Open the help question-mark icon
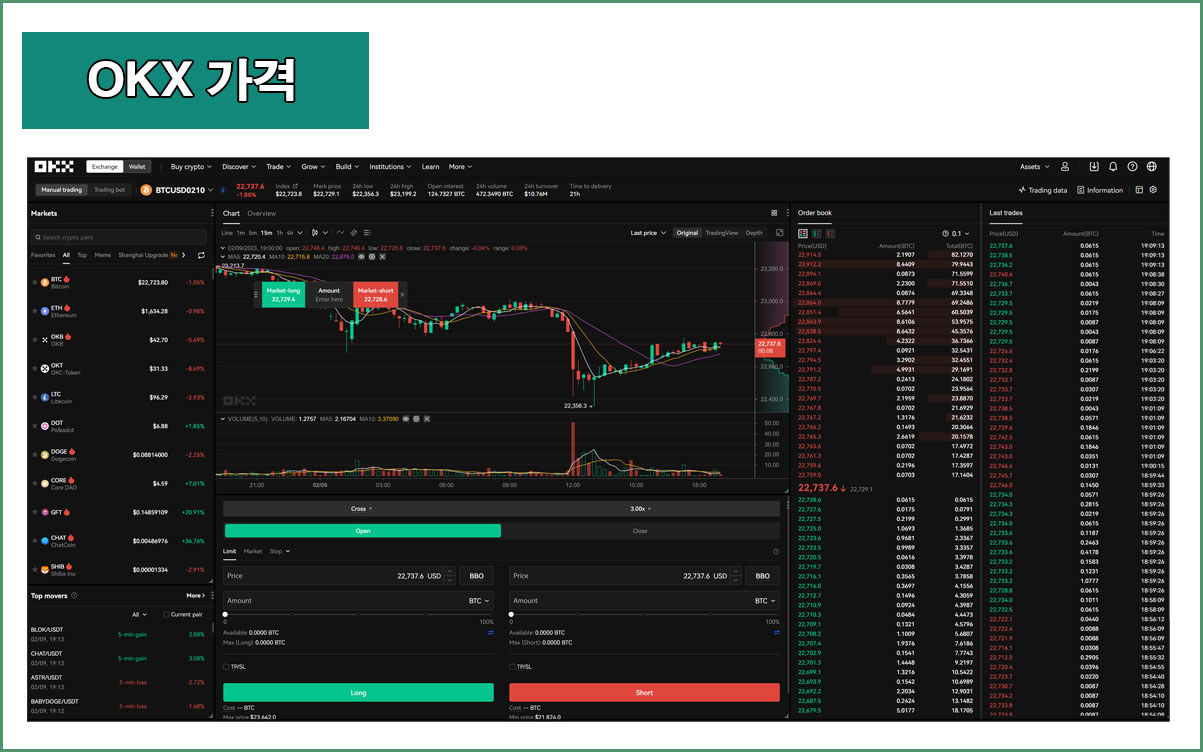Screen dimensions: 1203x752 1132,167
